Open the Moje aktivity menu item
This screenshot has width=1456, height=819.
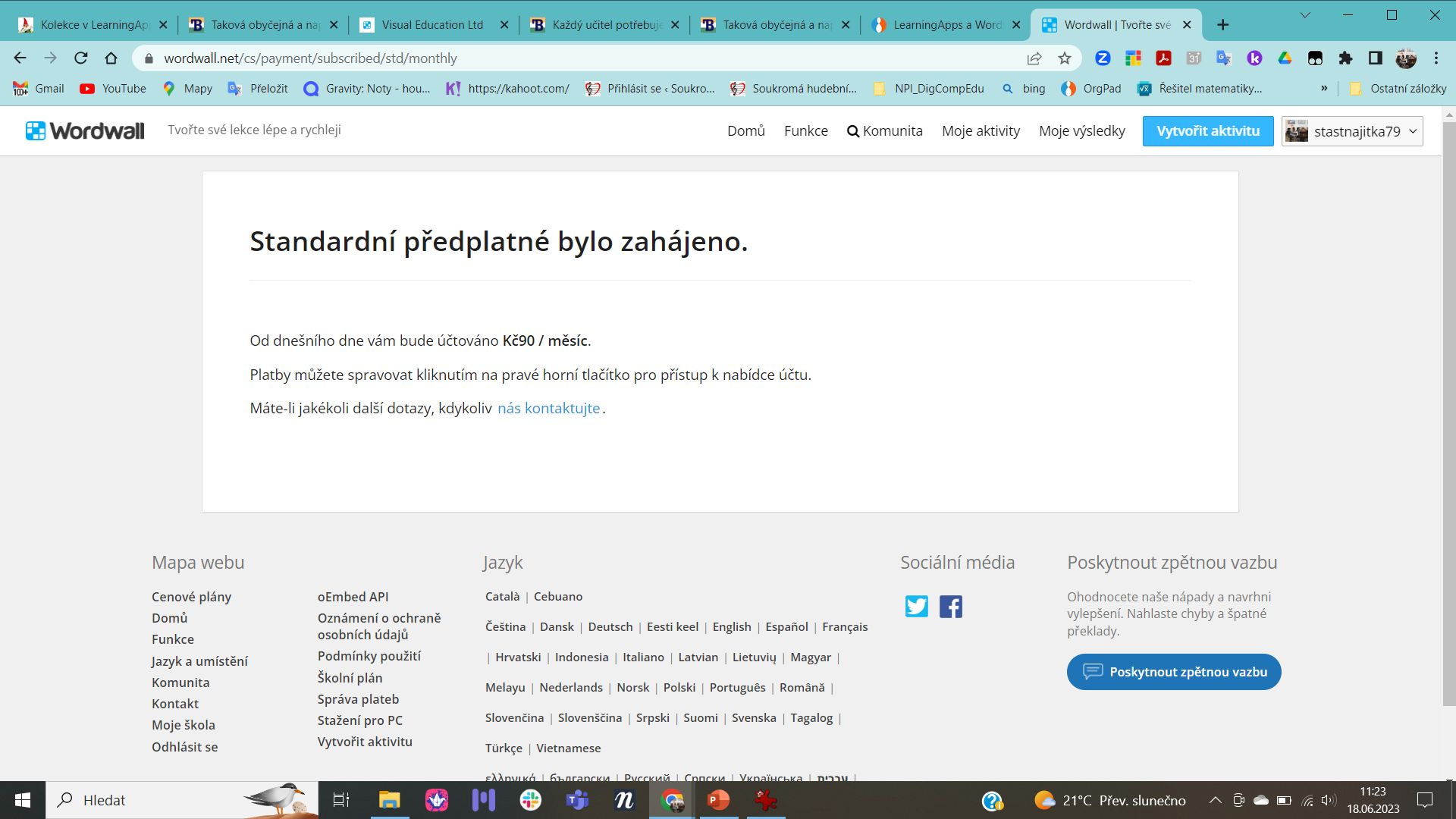981,130
